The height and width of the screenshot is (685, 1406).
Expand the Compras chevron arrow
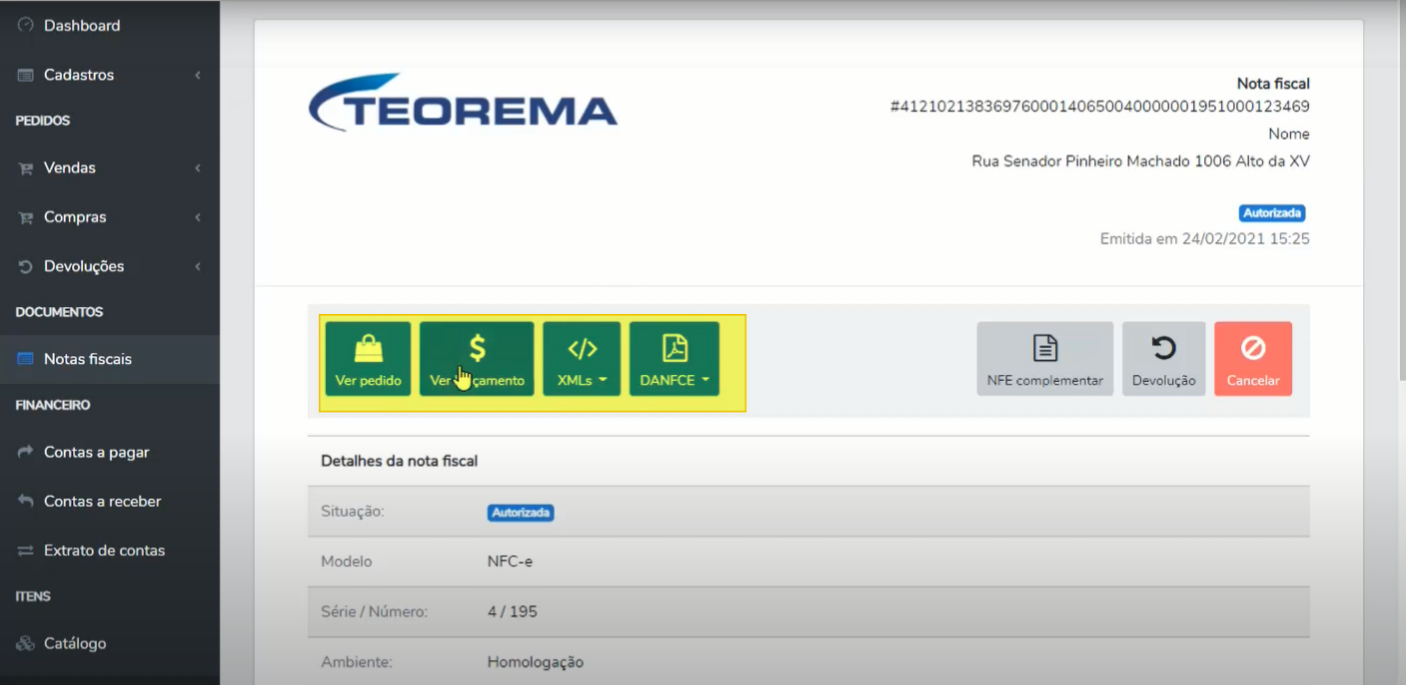pyautogui.click(x=198, y=217)
